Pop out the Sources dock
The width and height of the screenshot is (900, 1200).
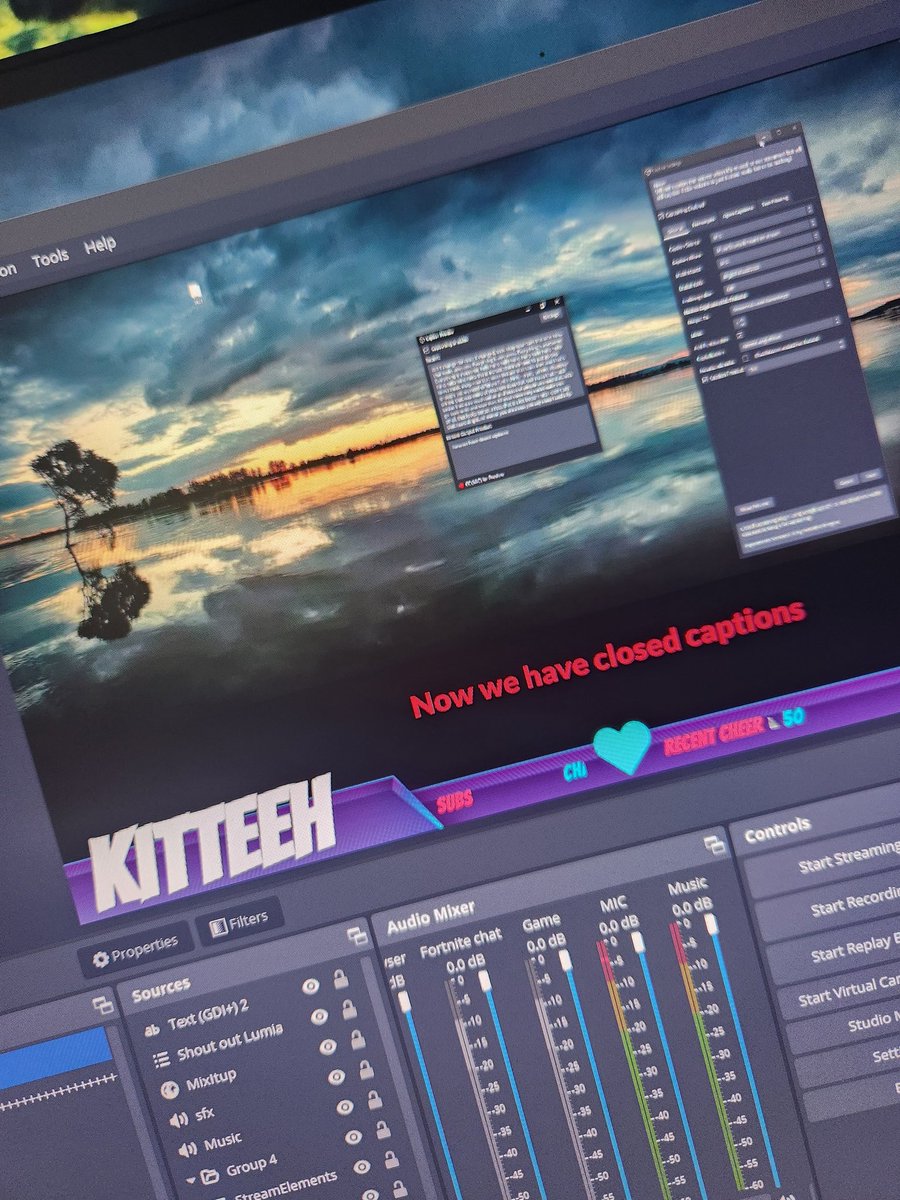click(x=357, y=936)
